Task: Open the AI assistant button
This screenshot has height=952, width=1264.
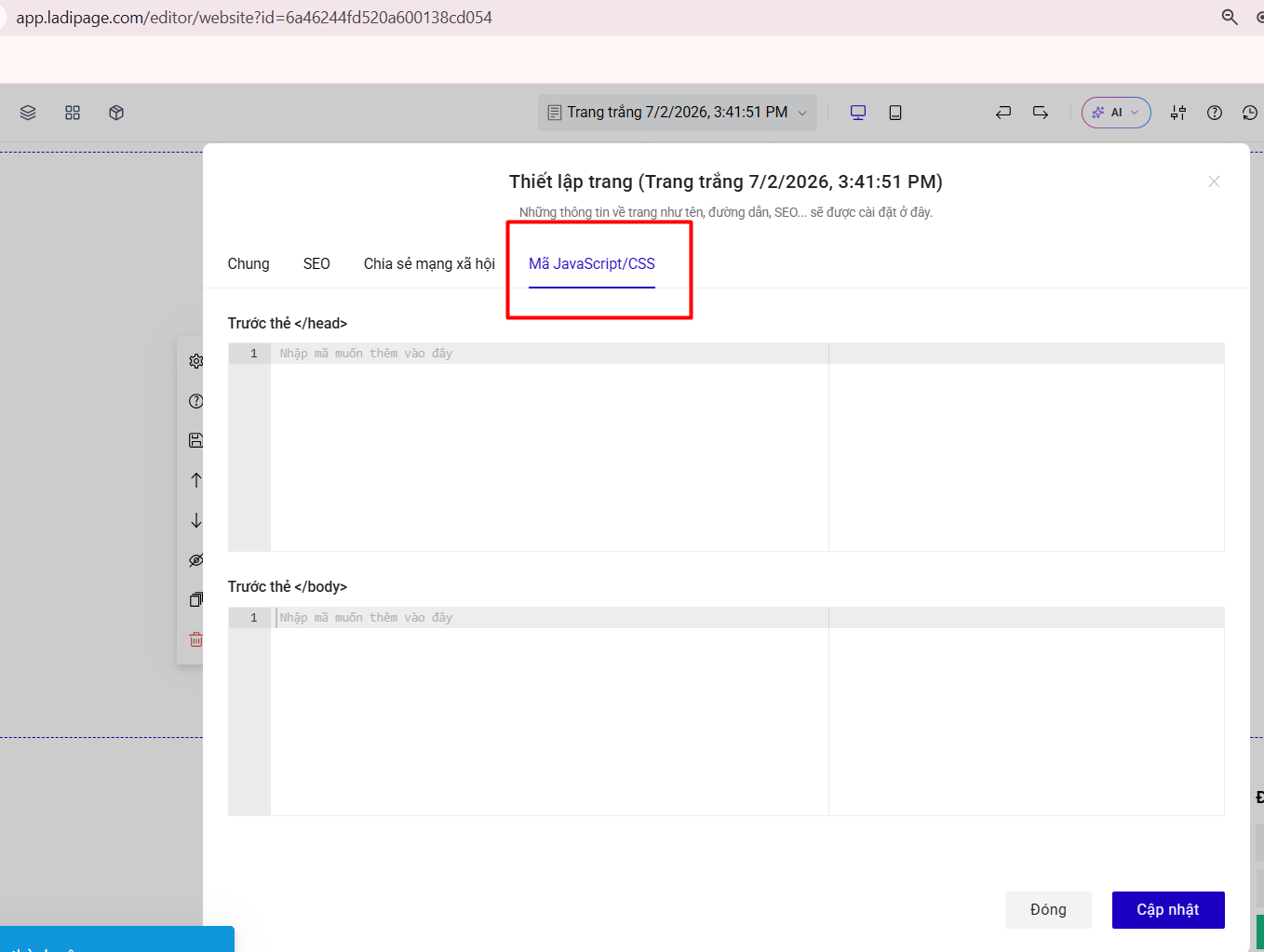Action: click(x=1116, y=113)
